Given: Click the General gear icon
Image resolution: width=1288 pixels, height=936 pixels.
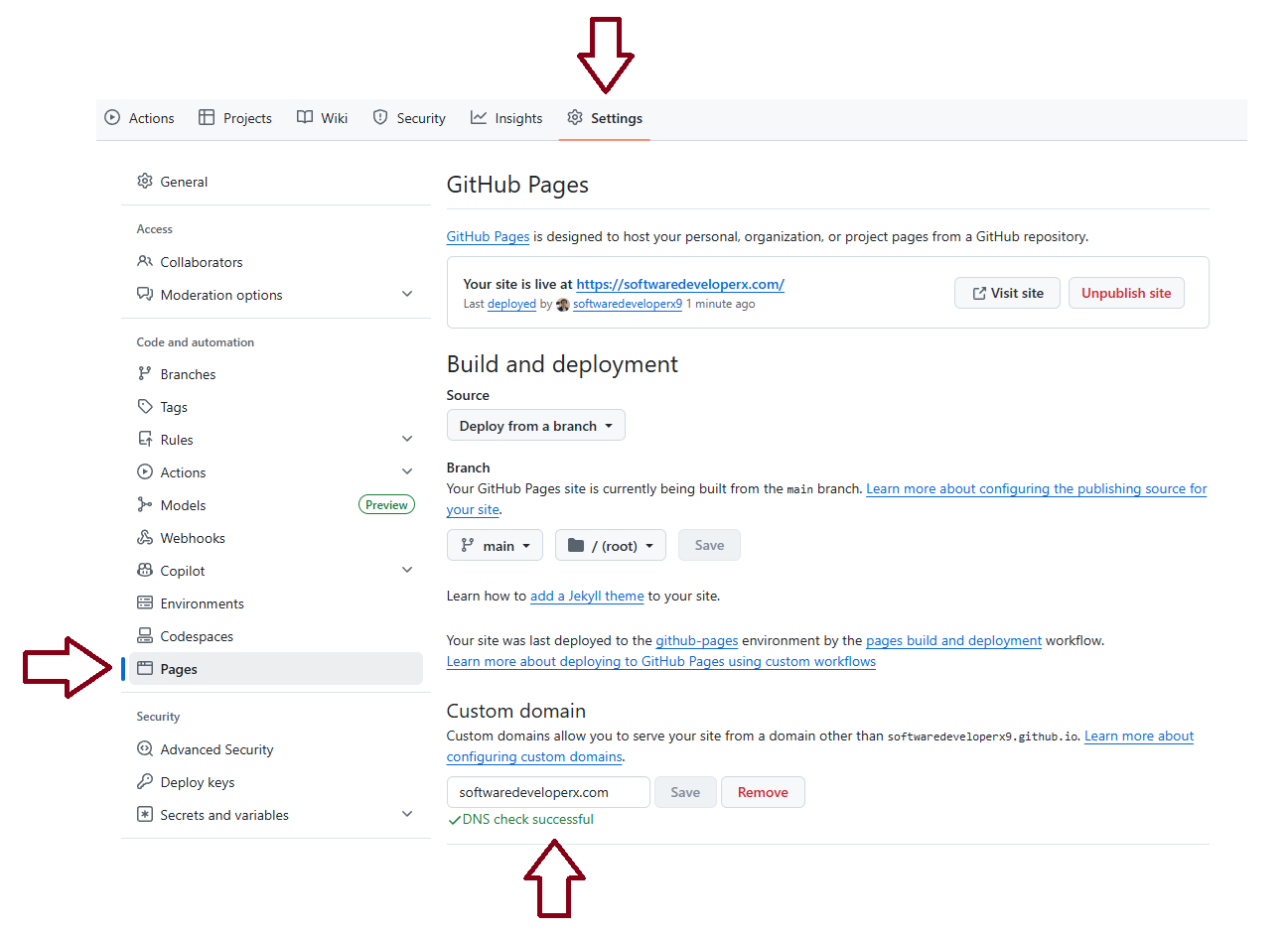Looking at the screenshot, I should 145,182.
